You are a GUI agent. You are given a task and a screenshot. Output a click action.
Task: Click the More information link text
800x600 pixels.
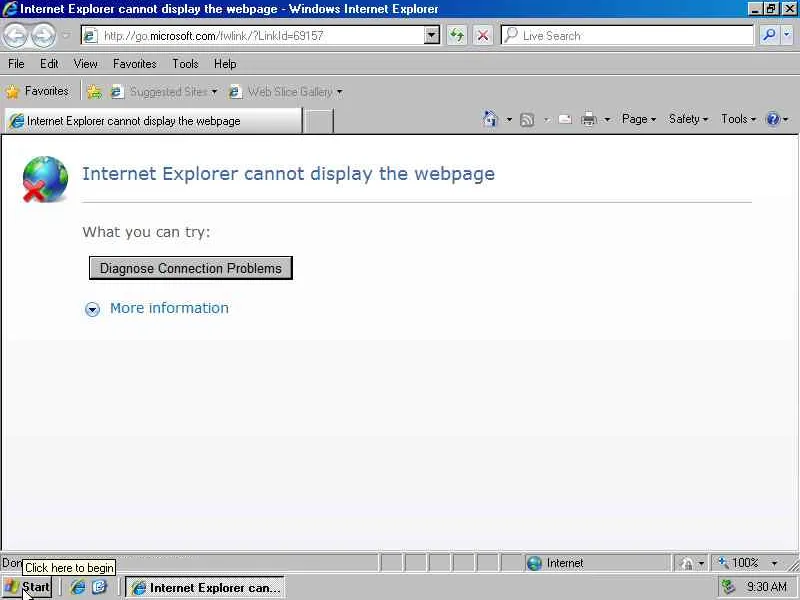pos(169,308)
